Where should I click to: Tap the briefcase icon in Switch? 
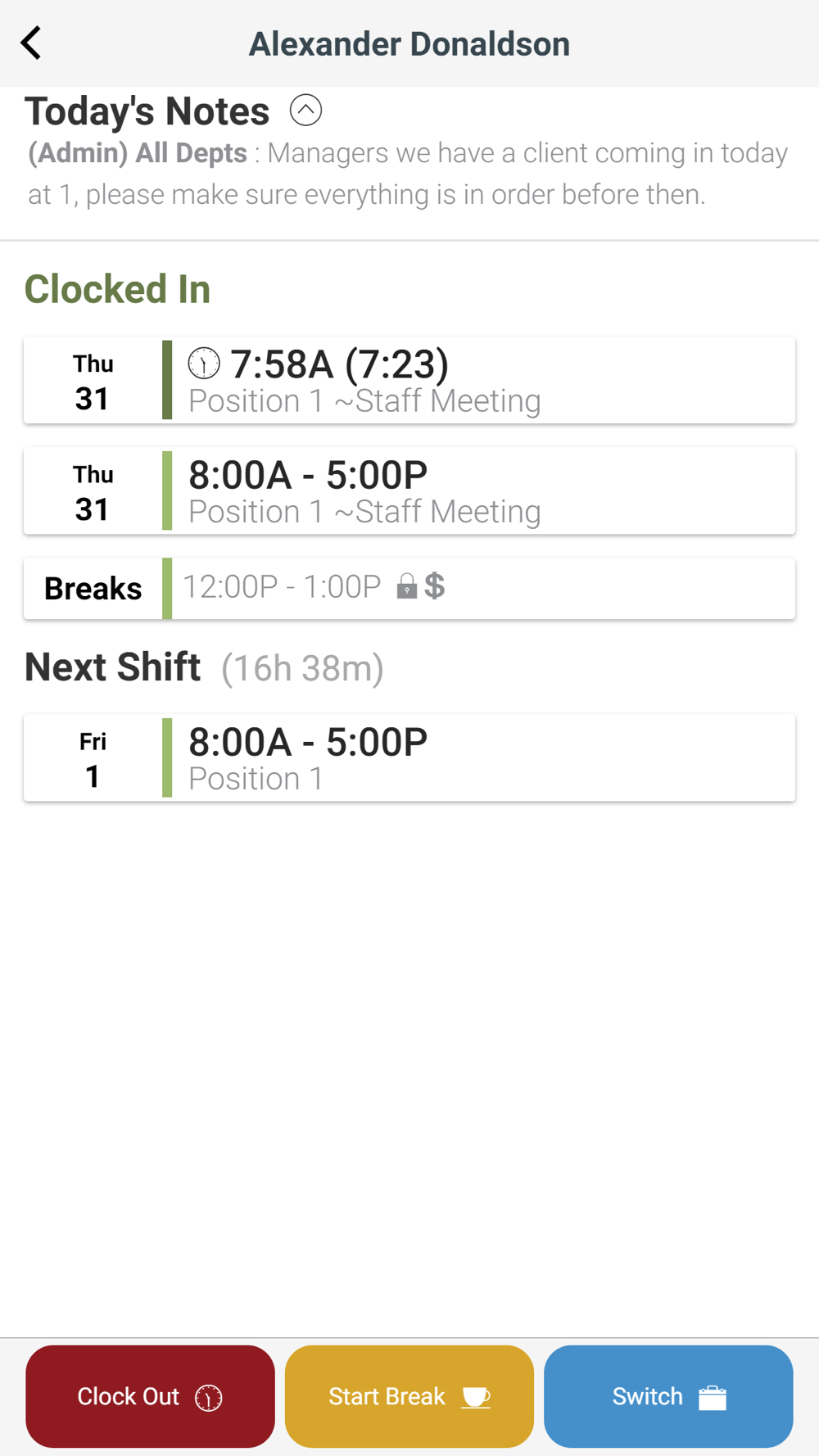coord(713,1397)
